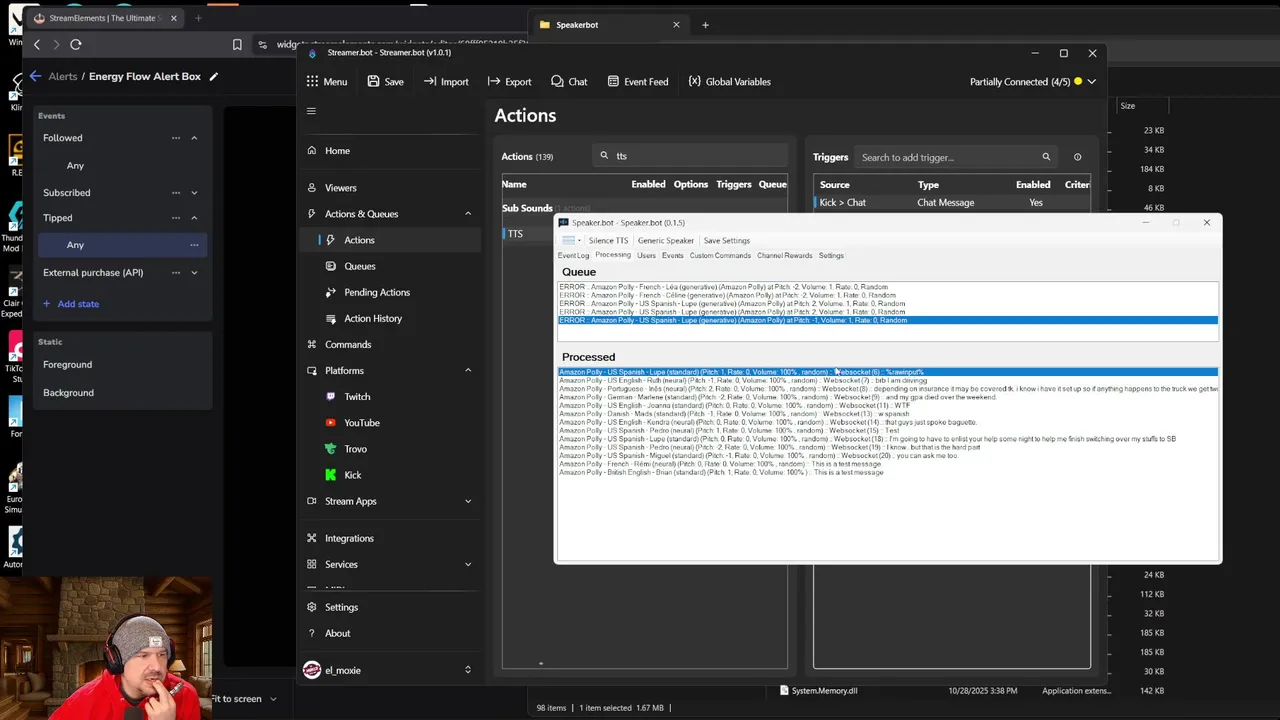Click Silence TTS in Speaker.bot
Viewport: 1280px width, 720px height.
(x=608, y=240)
